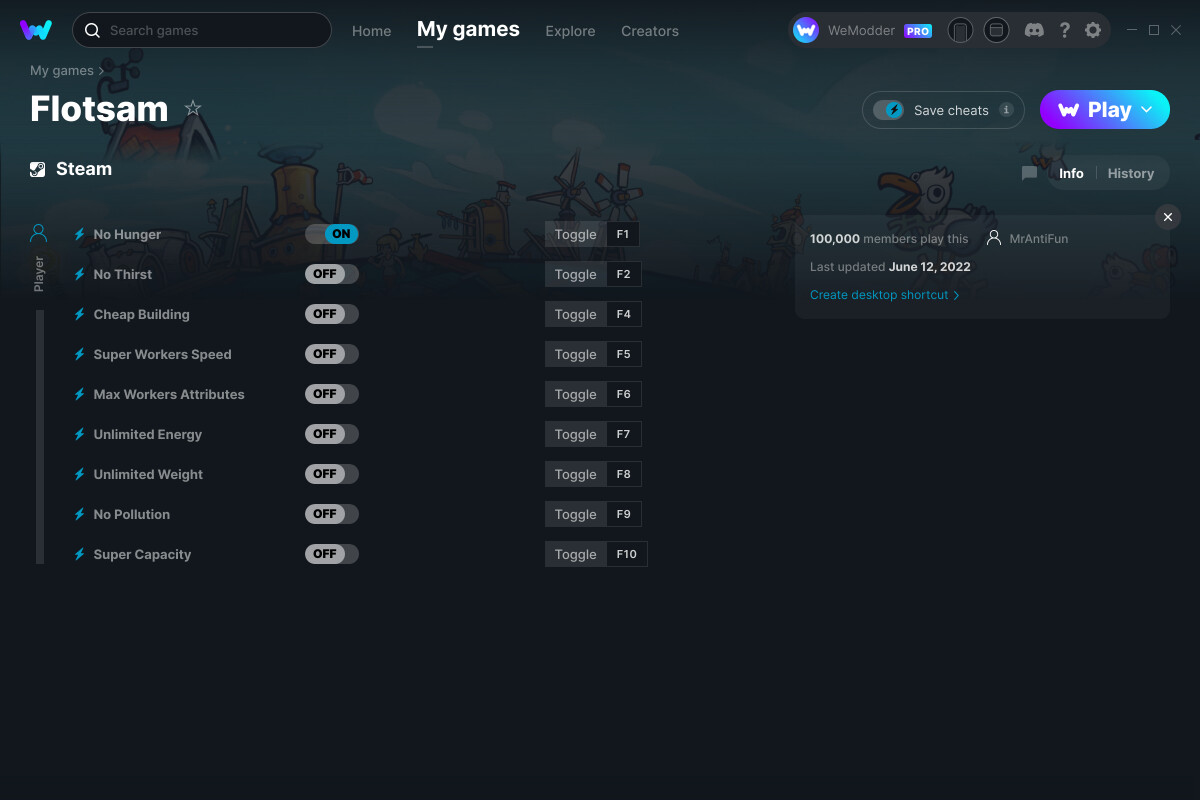Click lightning icon beside Super Workers Speed
The image size is (1200, 800).
coord(80,354)
